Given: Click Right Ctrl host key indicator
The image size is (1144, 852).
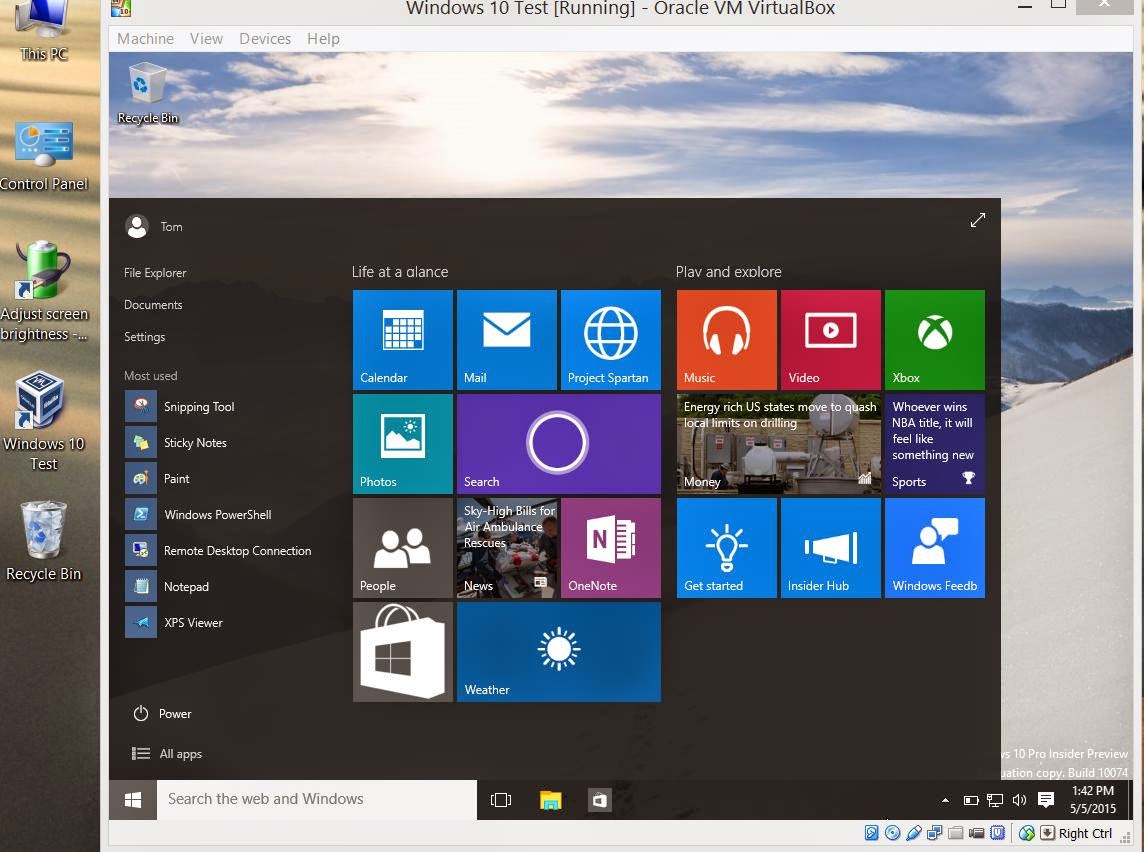Looking at the screenshot, I should (1078, 833).
